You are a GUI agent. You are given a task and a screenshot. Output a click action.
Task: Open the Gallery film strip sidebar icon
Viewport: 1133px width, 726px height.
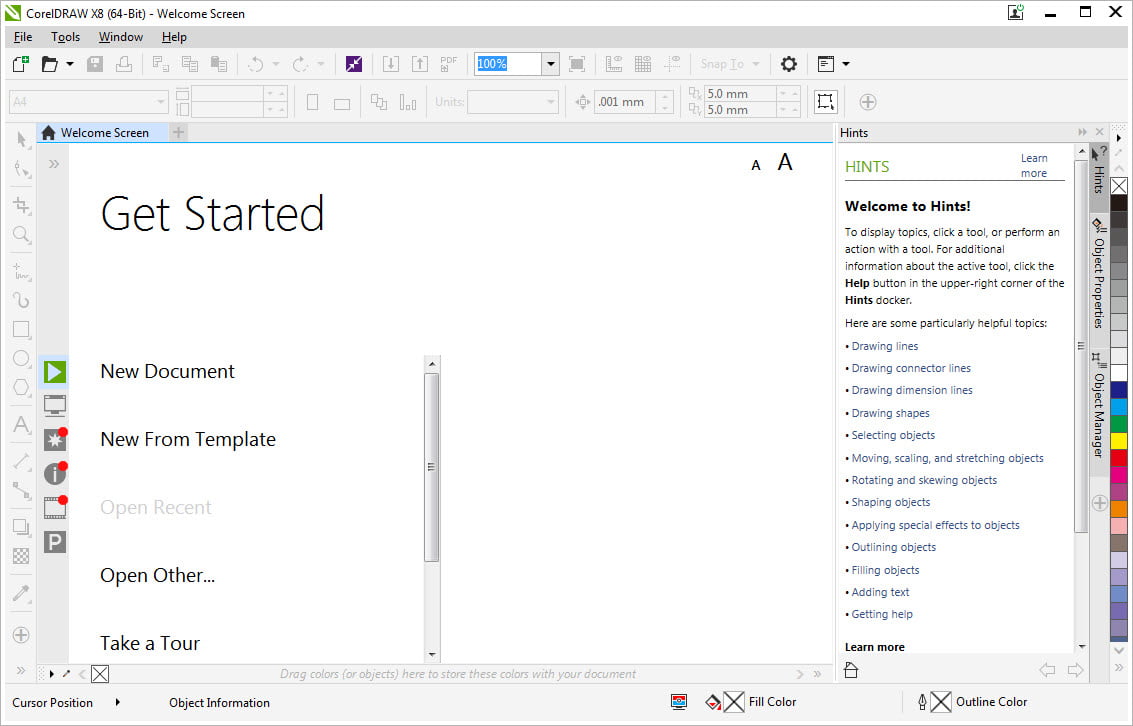[55, 507]
